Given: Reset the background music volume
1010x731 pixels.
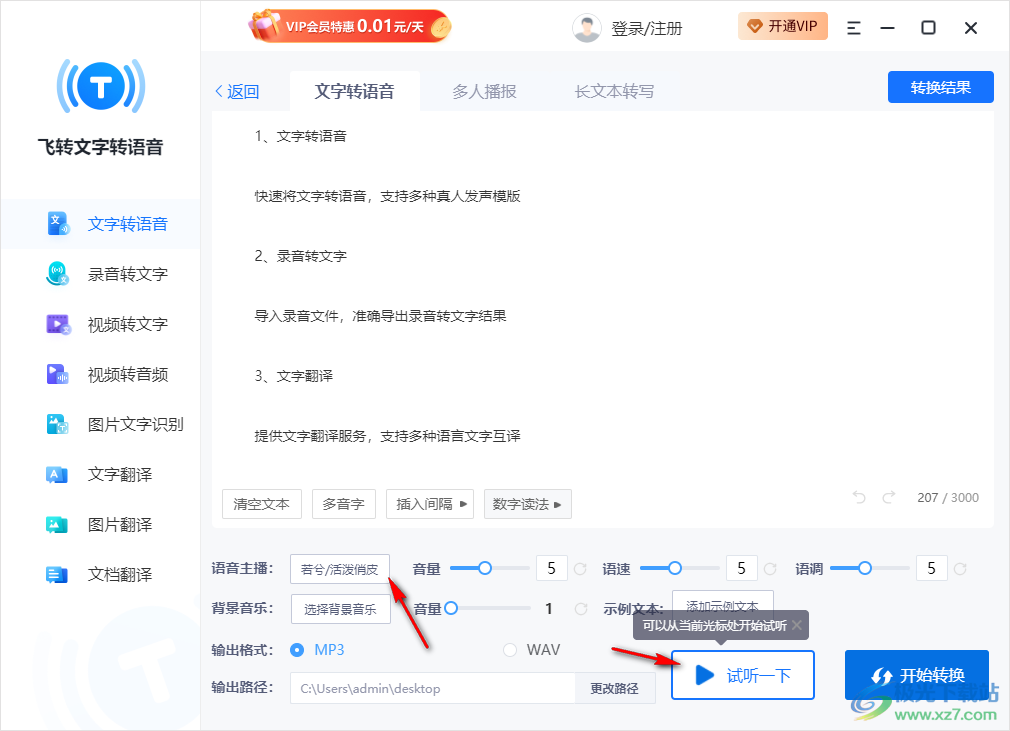Looking at the screenshot, I should click(x=581, y=609).
